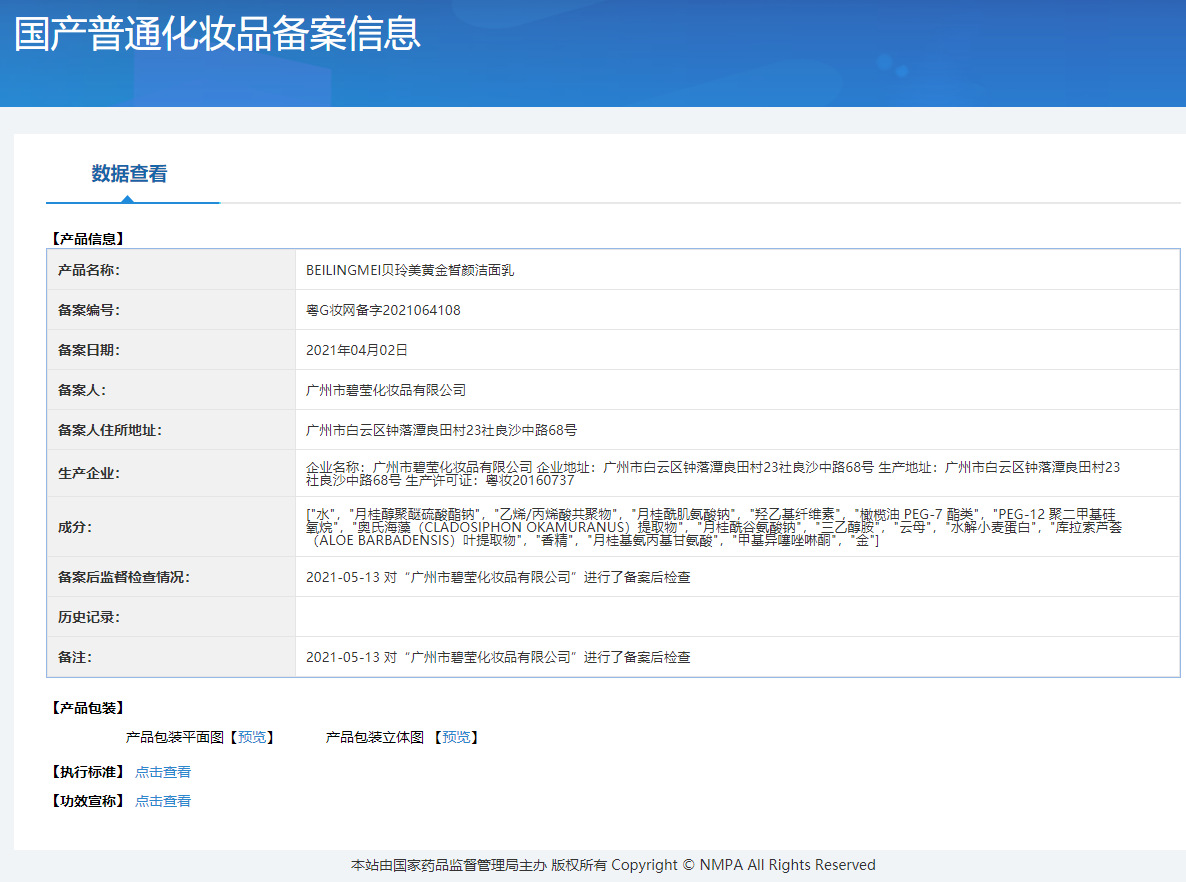Viewport: 1186px width, 882px height.
Task: Click the 成分 ingredients list text
Action: click(x=712, y=526)
